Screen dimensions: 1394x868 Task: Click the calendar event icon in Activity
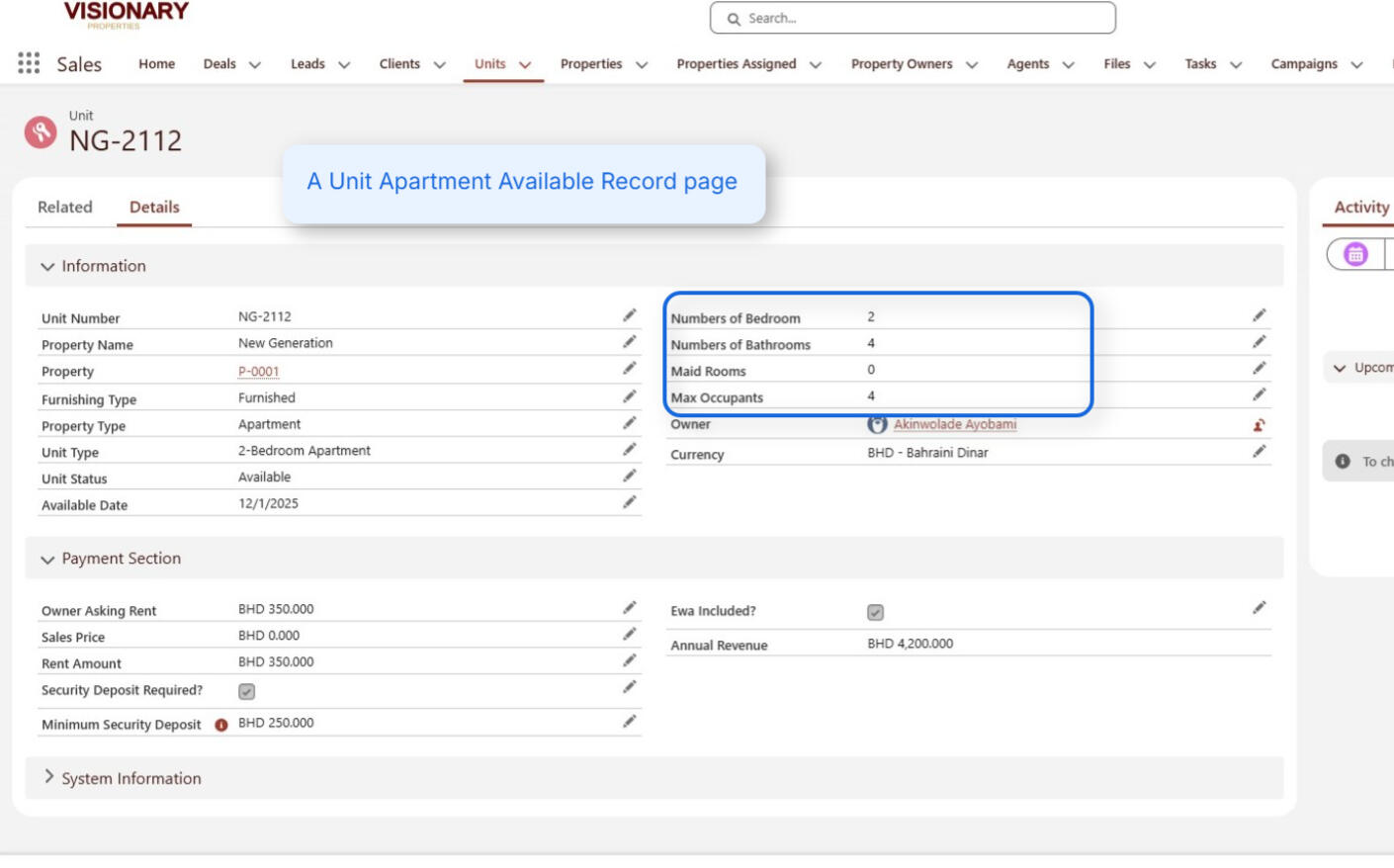1355,255
